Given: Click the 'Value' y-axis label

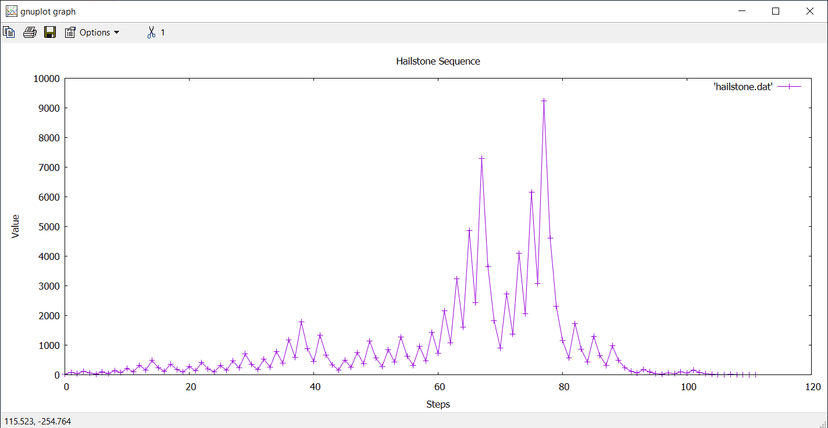Looking at the screenshot, I should pos(15,226).
